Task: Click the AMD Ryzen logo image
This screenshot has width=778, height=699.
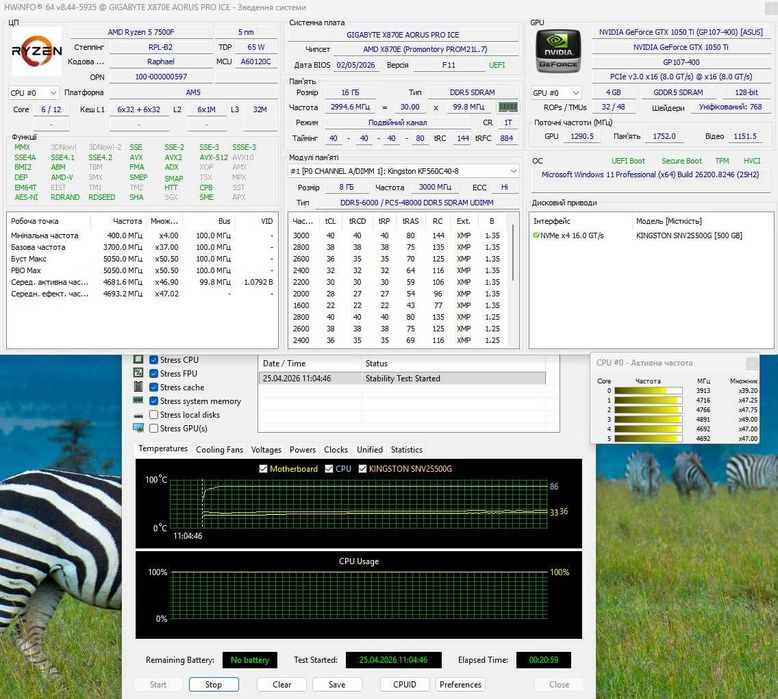Action: pyautogui.click(x=37, y=51)
